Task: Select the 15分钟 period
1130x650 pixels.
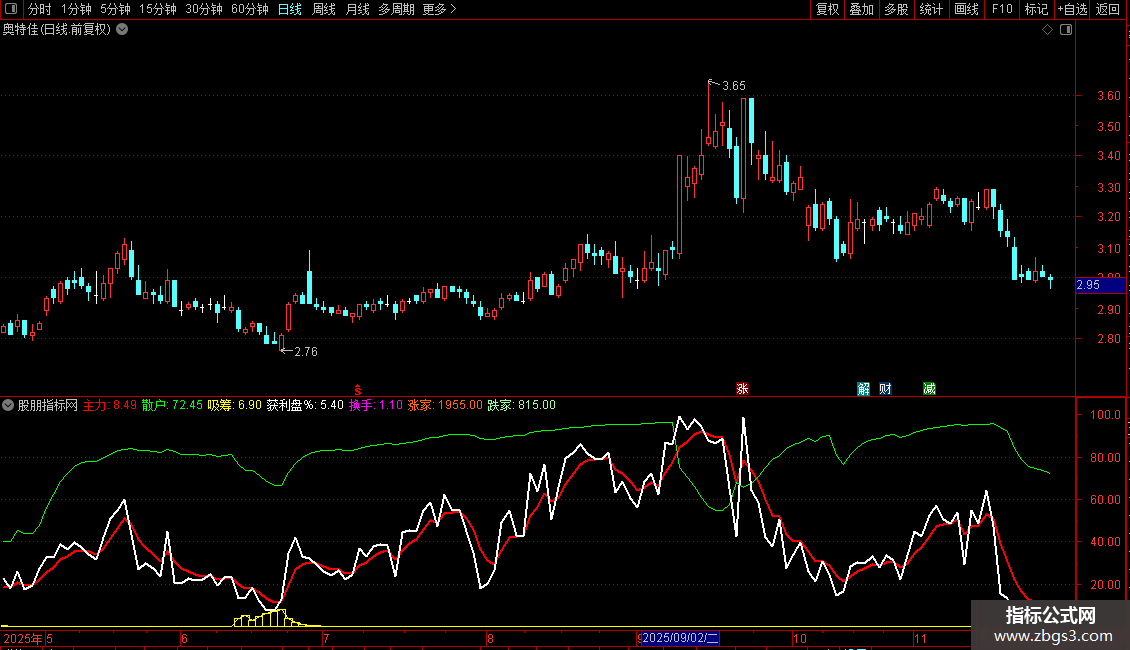Action: pos(158,9)
